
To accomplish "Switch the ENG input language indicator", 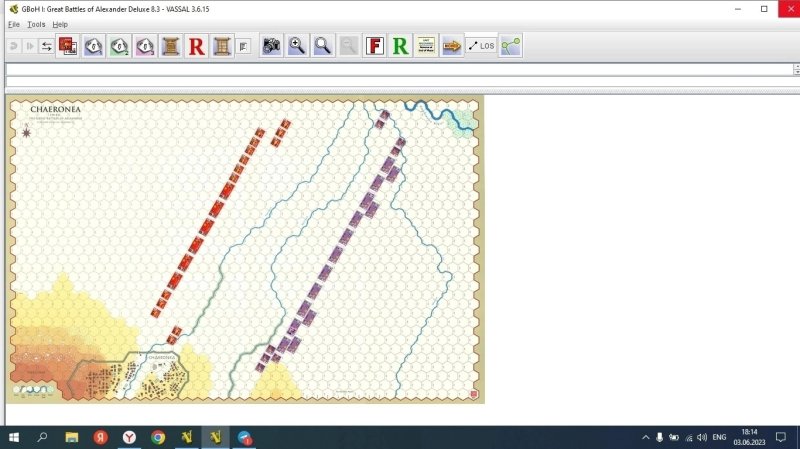I will pyautogui.click(x=719, y=437).
